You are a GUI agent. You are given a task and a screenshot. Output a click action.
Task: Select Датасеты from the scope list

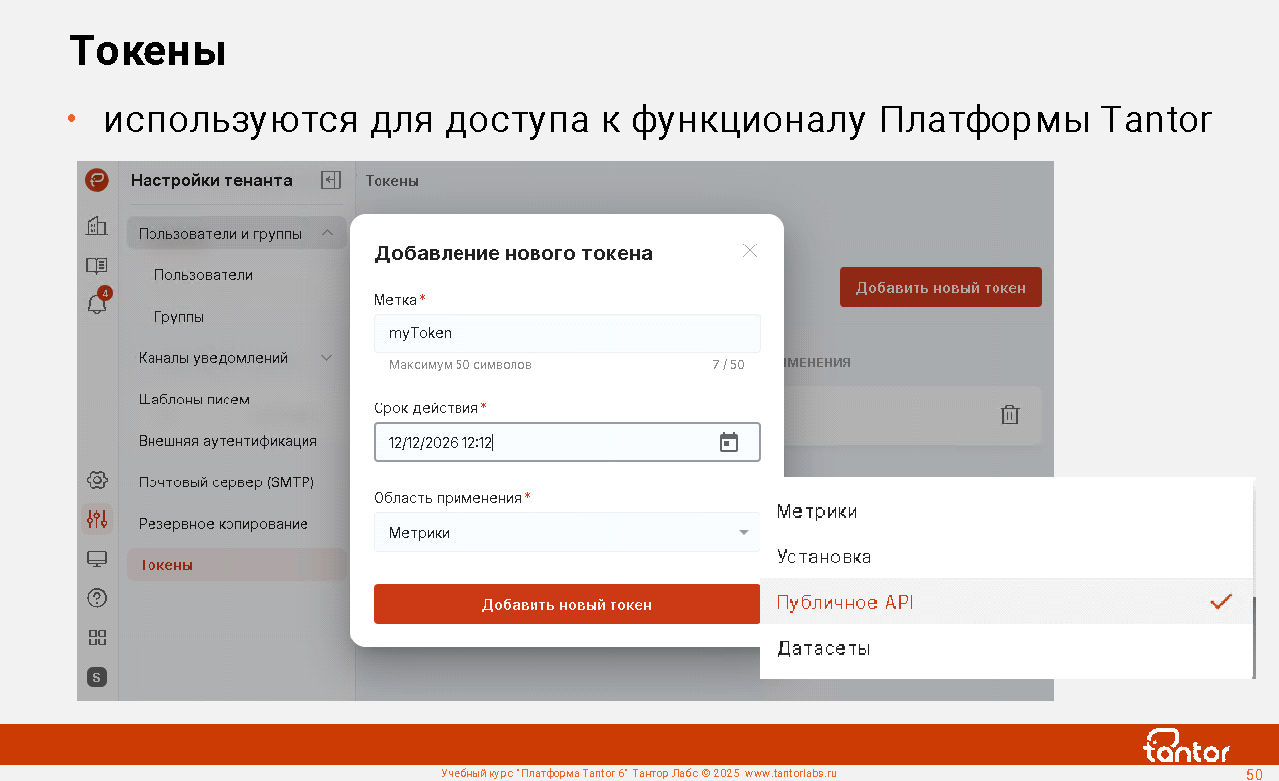[x=824, y=649]
